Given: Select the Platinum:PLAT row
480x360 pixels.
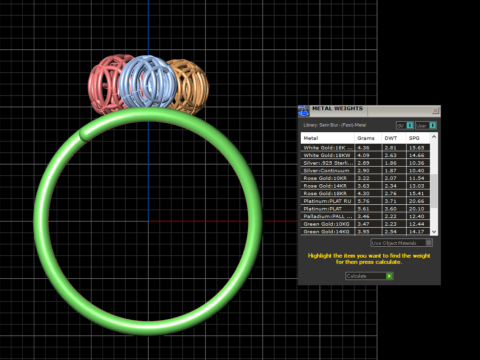Looking at the screenshot, I should [365, 209].
